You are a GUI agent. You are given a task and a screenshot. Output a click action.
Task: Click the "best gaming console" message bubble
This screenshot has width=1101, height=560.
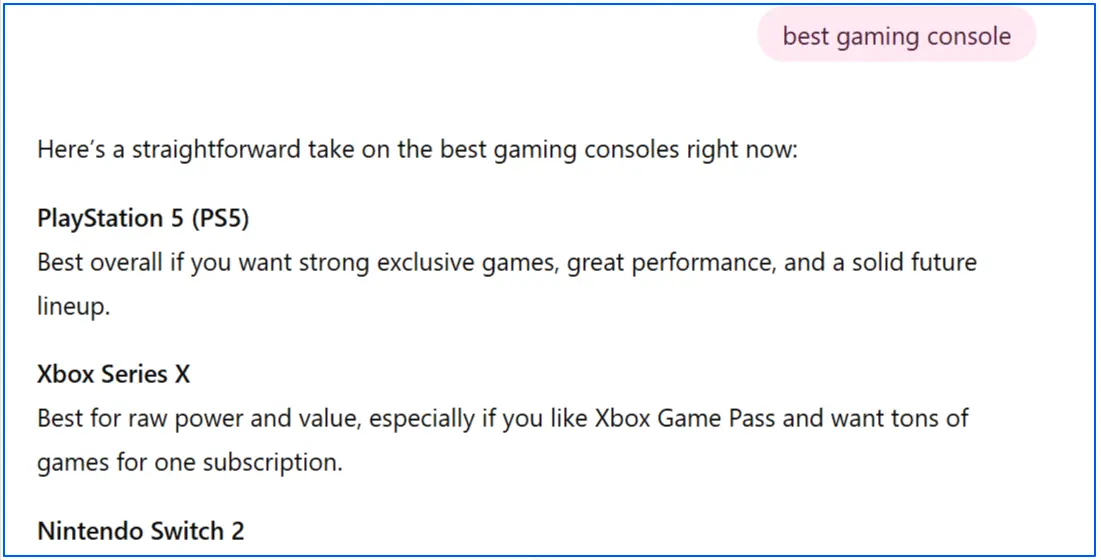(896, 37)
